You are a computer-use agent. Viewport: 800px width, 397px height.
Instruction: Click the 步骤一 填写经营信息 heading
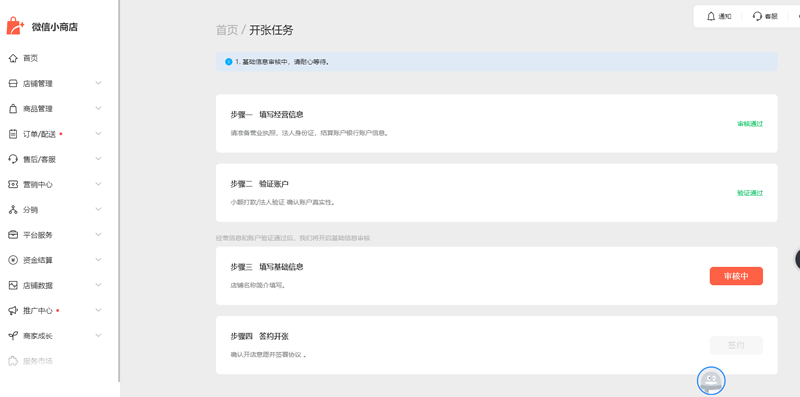coord(267,114)
